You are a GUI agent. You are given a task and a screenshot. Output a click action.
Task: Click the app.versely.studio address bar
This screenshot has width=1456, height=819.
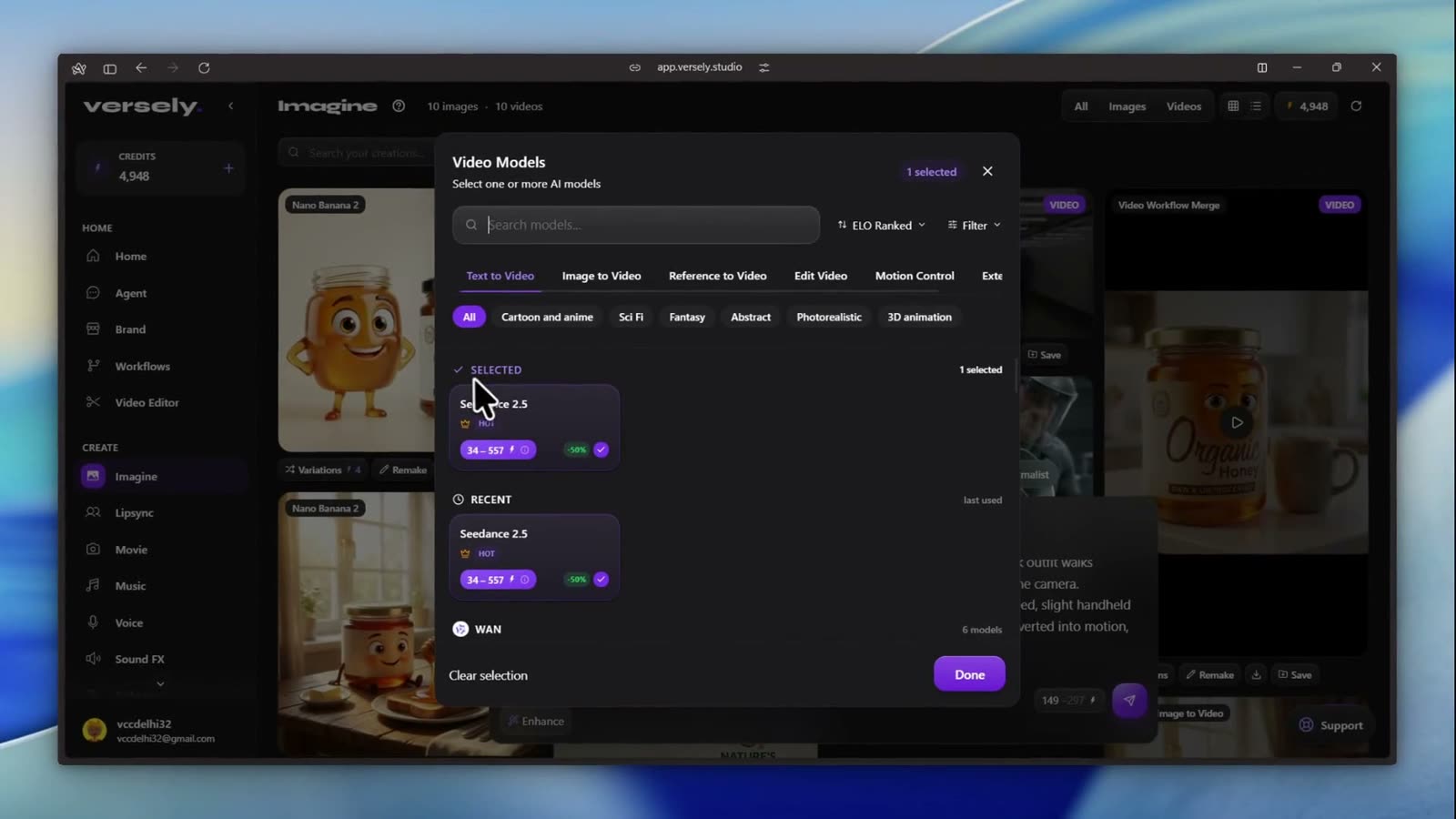tap(699, 67)
